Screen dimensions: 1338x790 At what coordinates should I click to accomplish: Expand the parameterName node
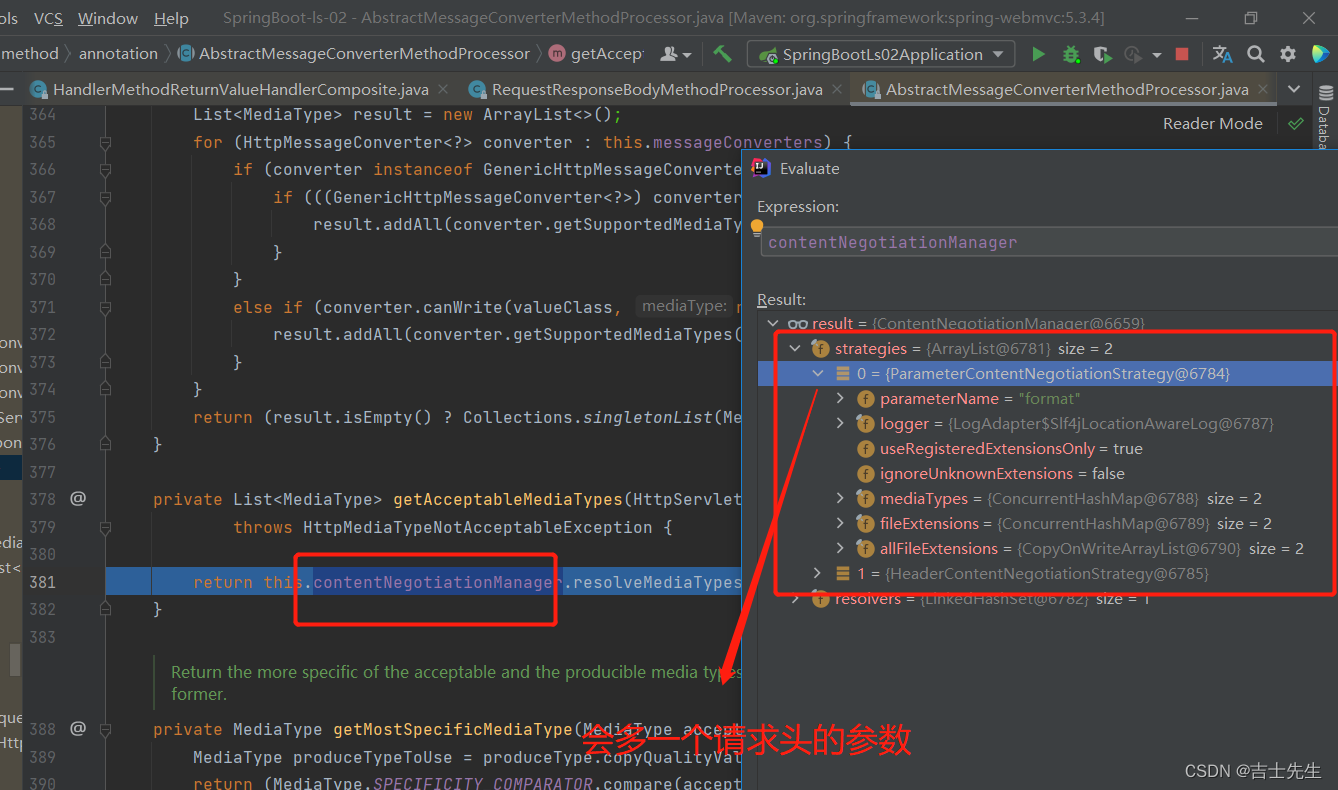(x=841, y=398)
